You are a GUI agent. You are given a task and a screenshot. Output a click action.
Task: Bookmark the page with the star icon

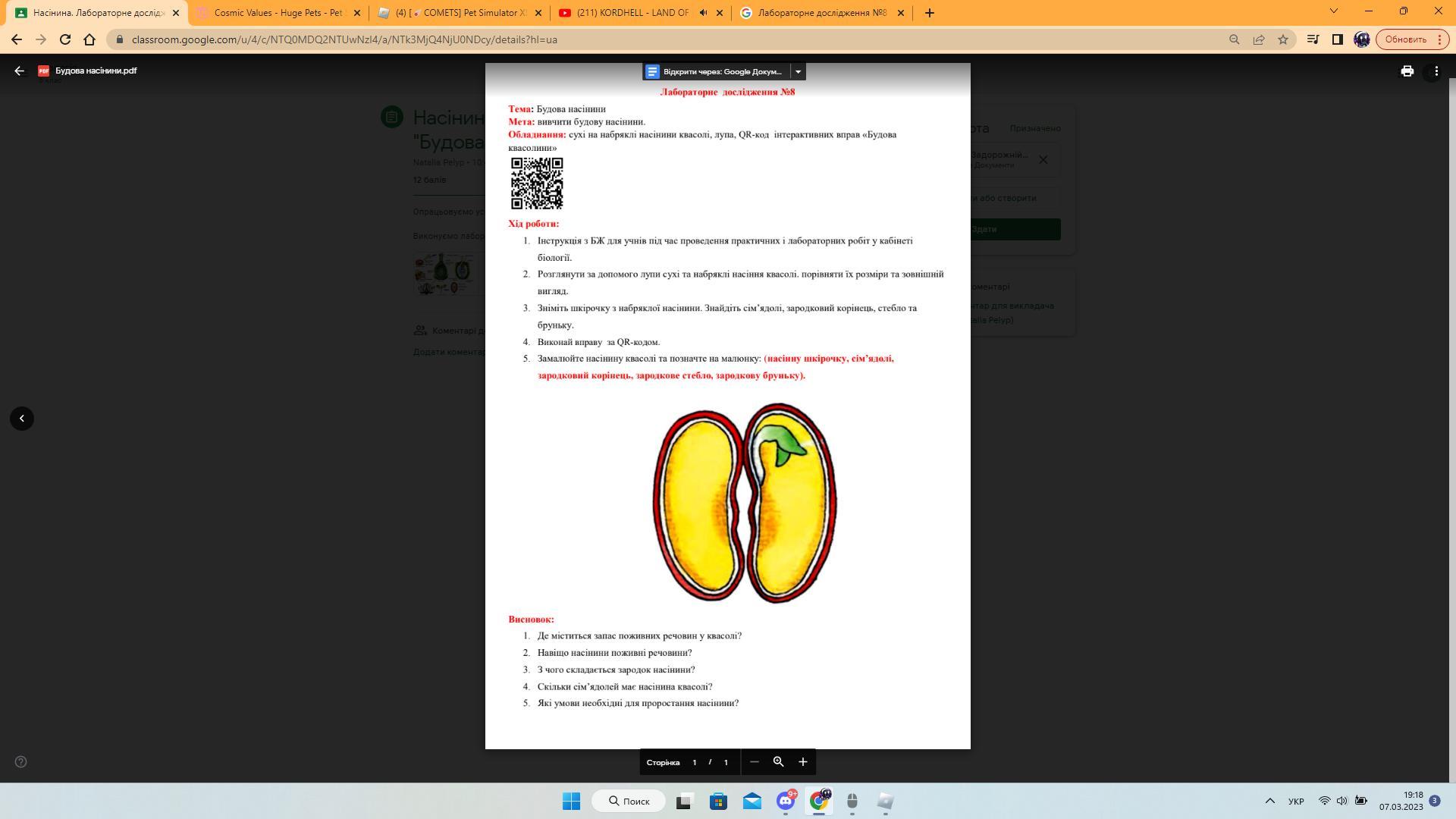point(1283,39)
